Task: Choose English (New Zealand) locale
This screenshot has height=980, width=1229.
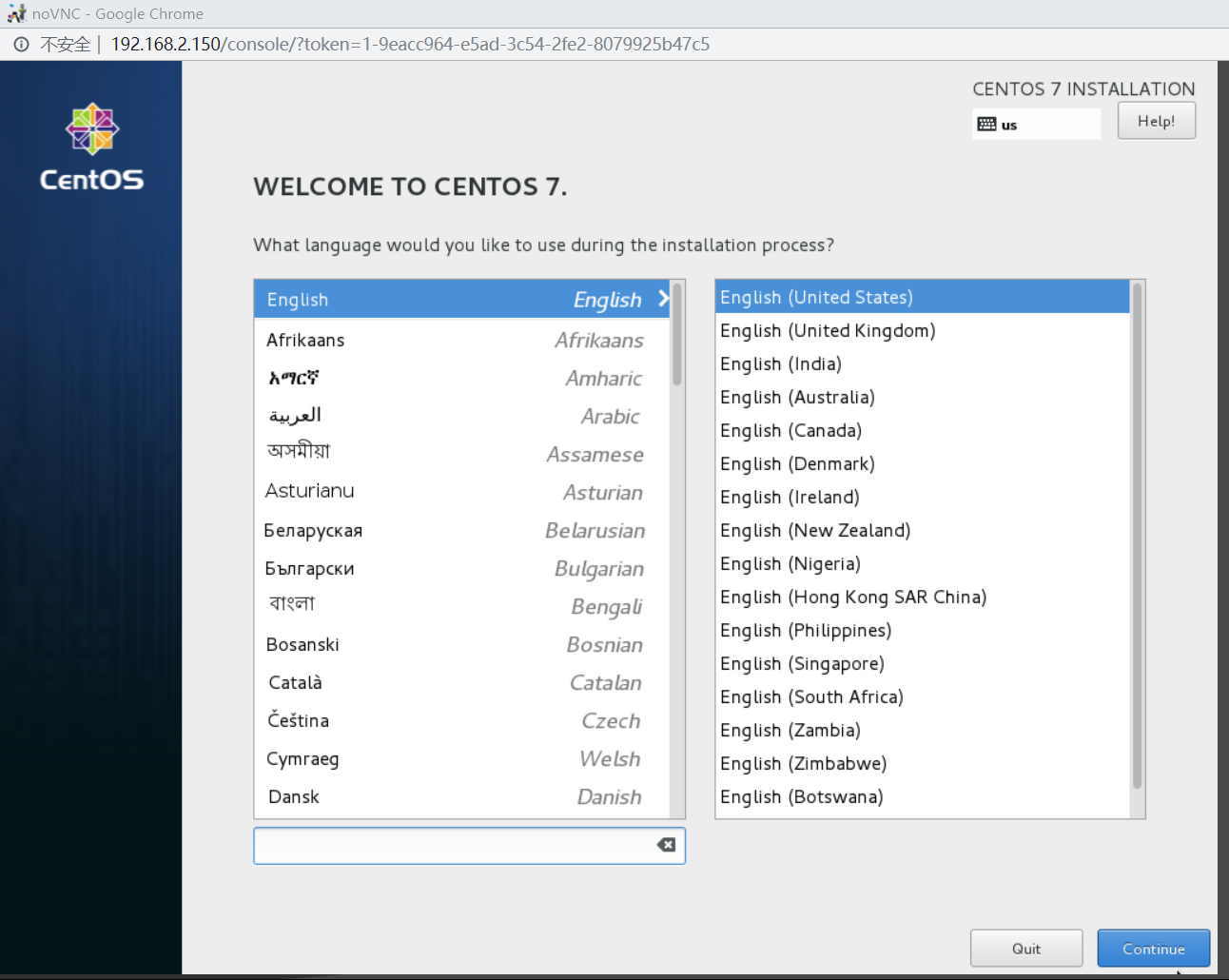Action: [x=923, y=530]
